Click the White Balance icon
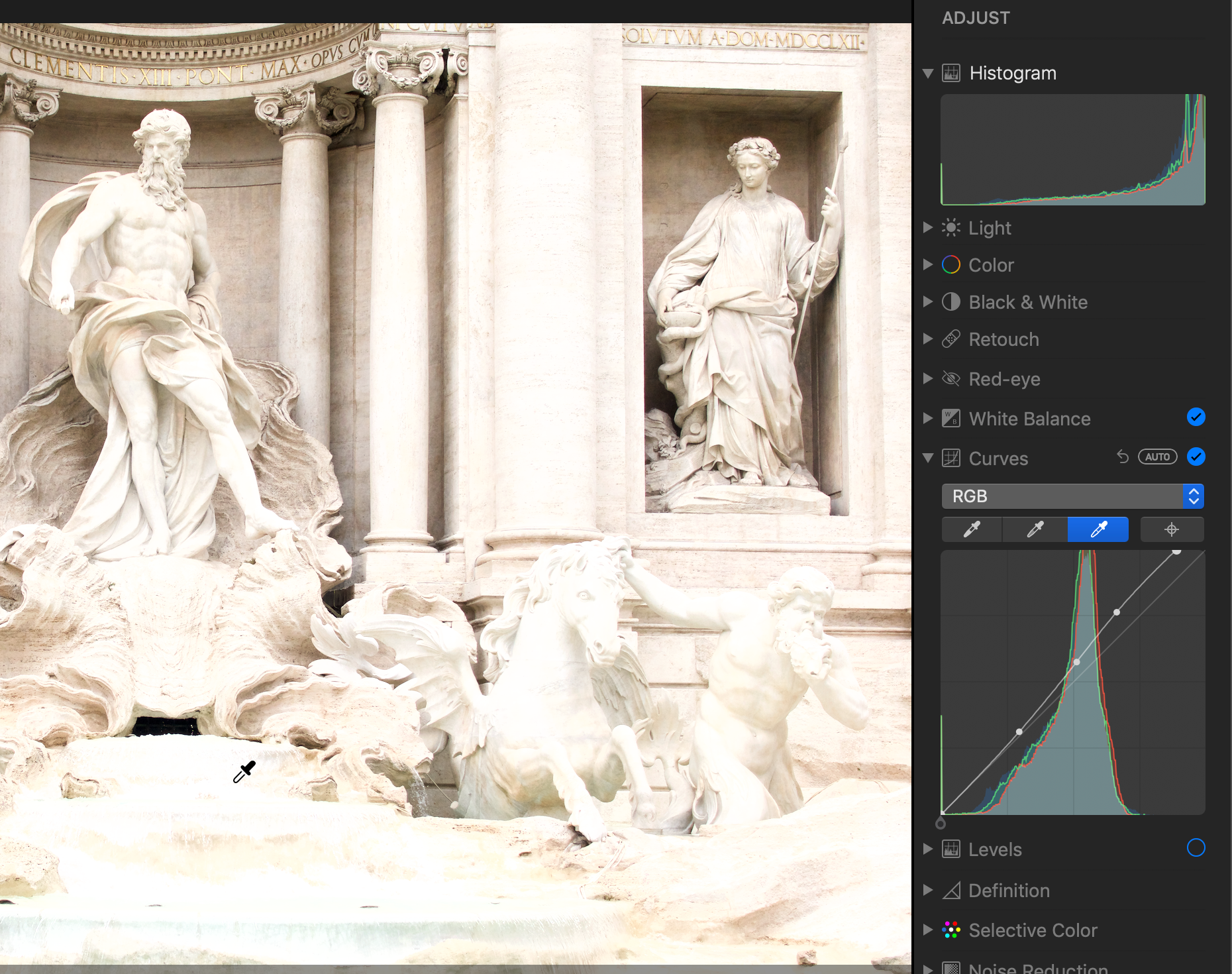Image resolution: width=1232 pixels, height=974 pixels. (x=951, y=418)
